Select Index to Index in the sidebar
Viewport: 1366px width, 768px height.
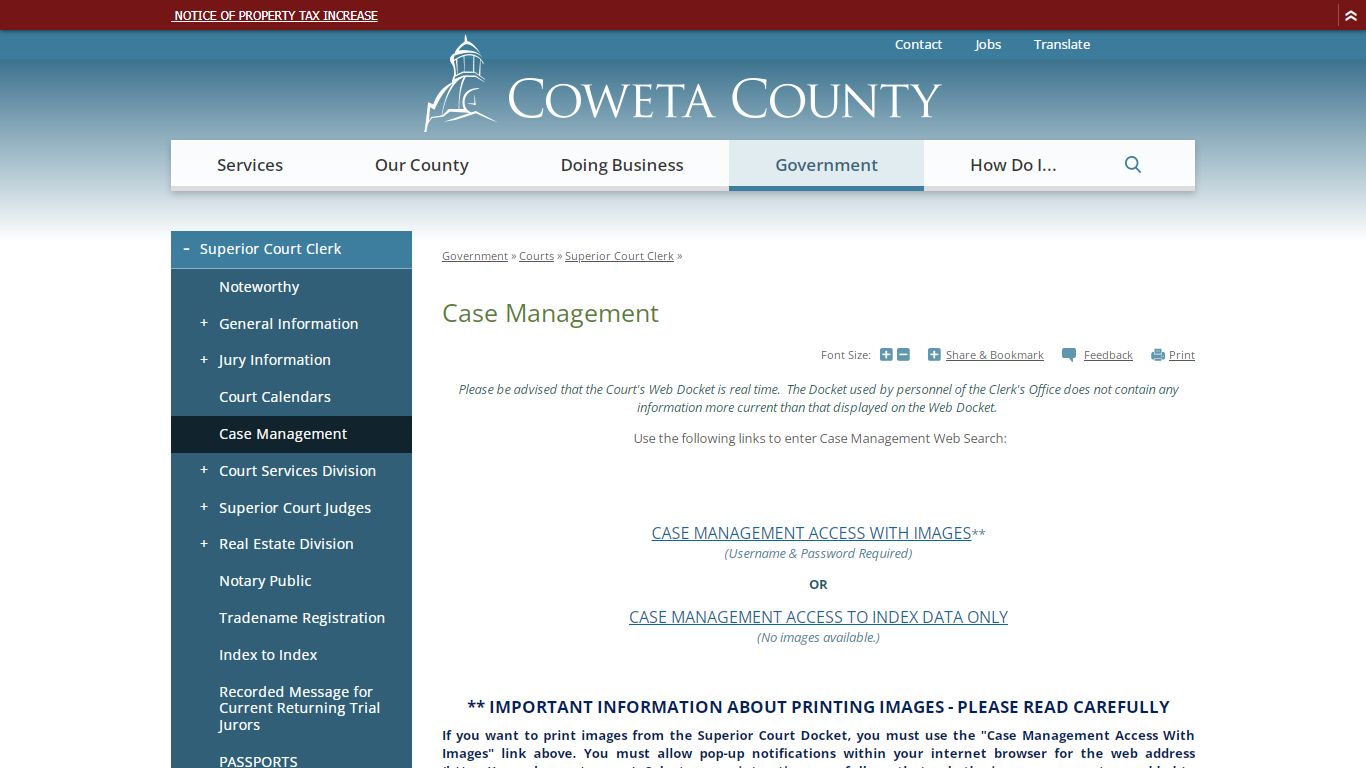268,655
